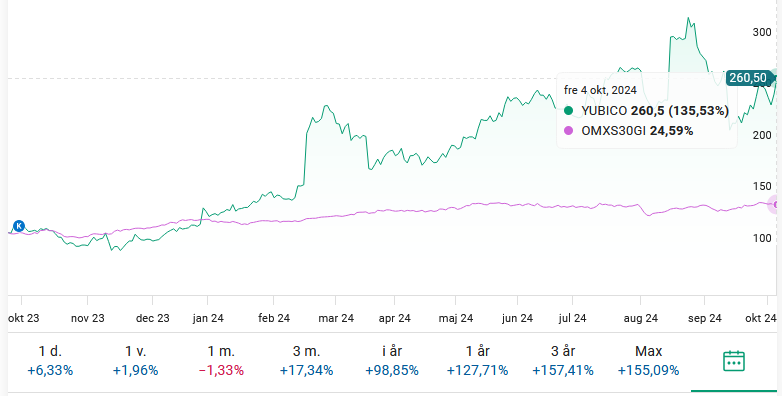The height and width of the screenshot is (396, 782).
Task: Select the 1 d. time period
Action: click(x=50, y=361)
